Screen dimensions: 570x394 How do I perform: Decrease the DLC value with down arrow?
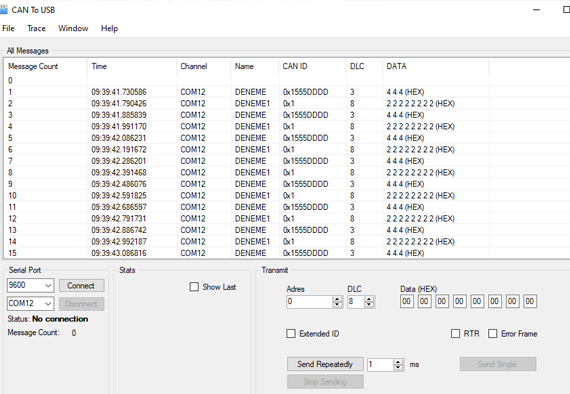click(369, 305)
